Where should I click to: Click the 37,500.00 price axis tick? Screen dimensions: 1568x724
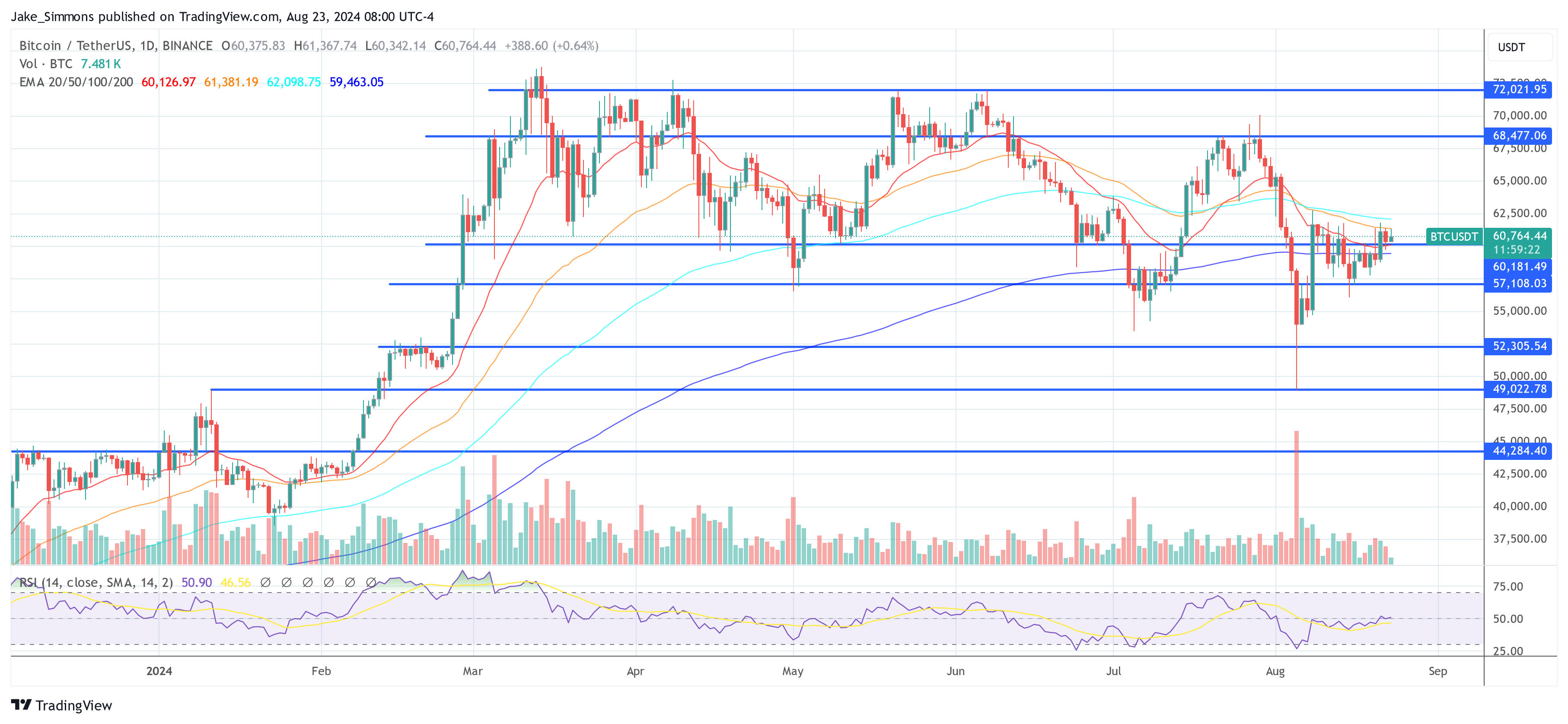tap(1519, 539)
